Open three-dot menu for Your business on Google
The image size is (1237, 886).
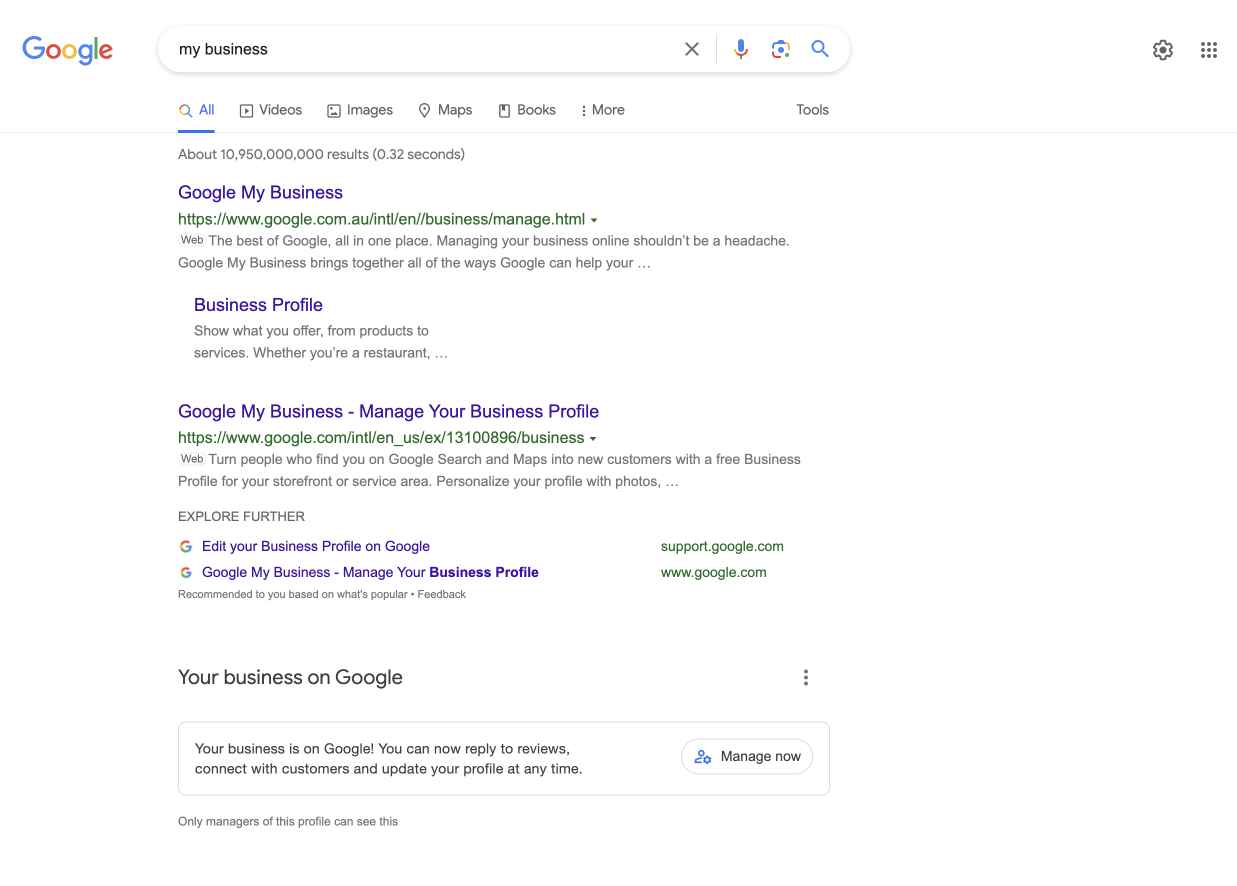(x=806, y=678)
